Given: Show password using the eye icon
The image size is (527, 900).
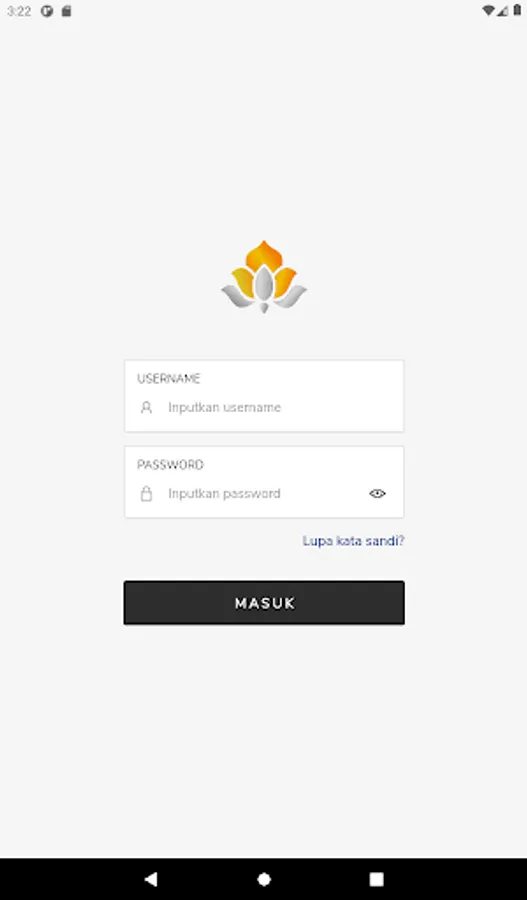Looking at the screenshot, I should click(377, 494).
